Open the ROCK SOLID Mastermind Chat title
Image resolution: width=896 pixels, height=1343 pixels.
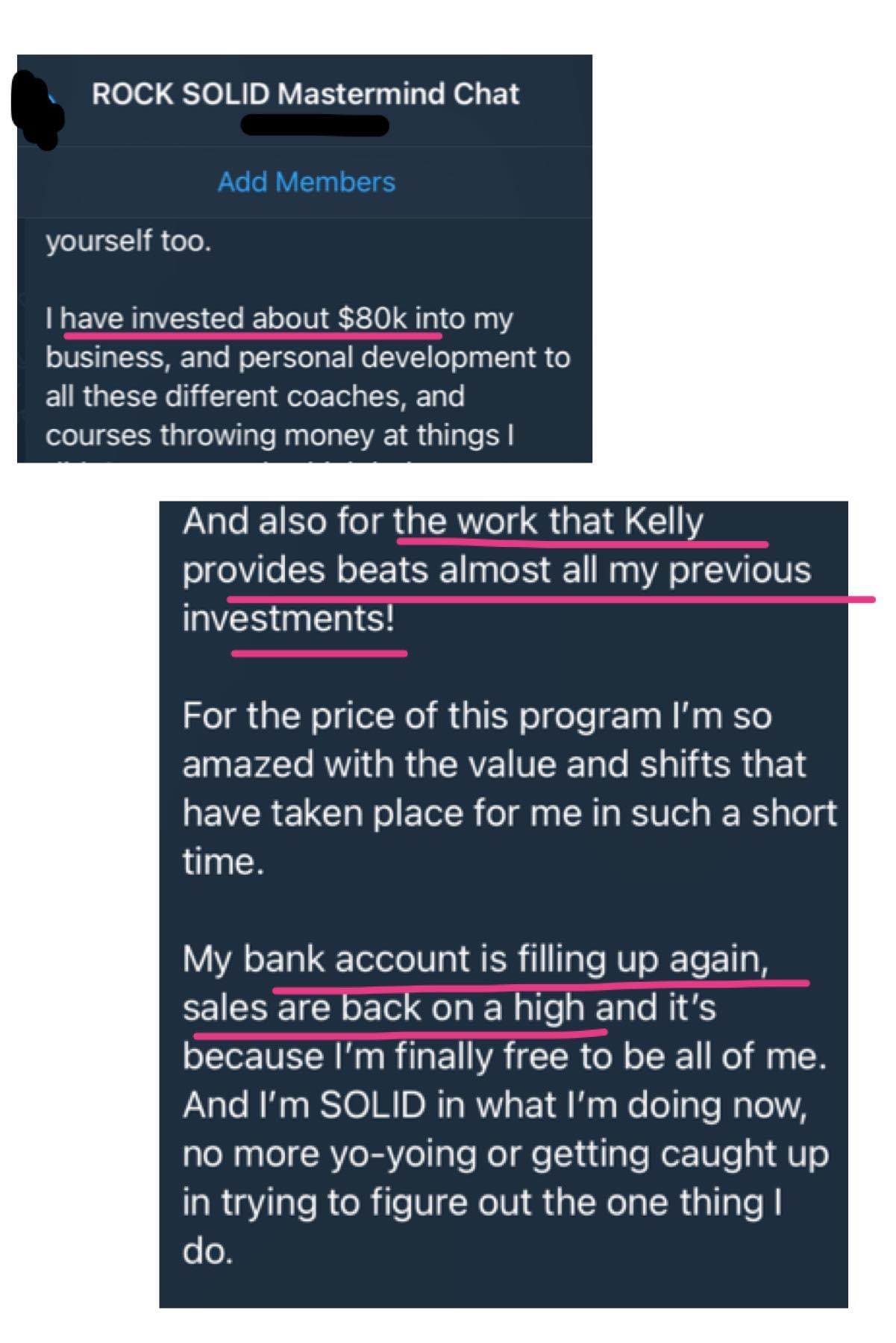(305, 94)
